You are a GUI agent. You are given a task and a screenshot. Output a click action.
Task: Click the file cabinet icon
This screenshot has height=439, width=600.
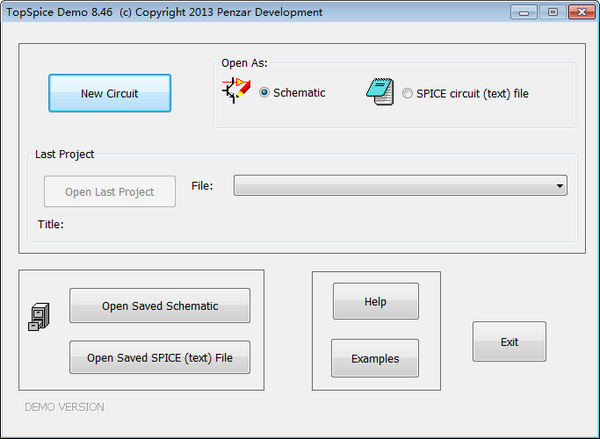(x=39, y=317)
